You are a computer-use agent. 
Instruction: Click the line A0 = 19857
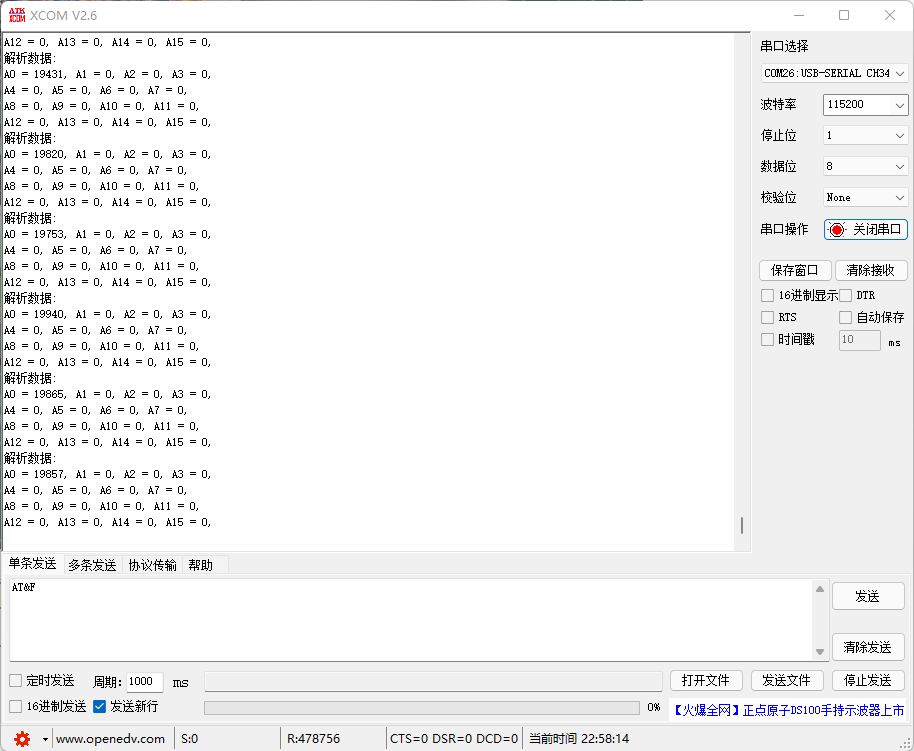[x=107, y=474]
